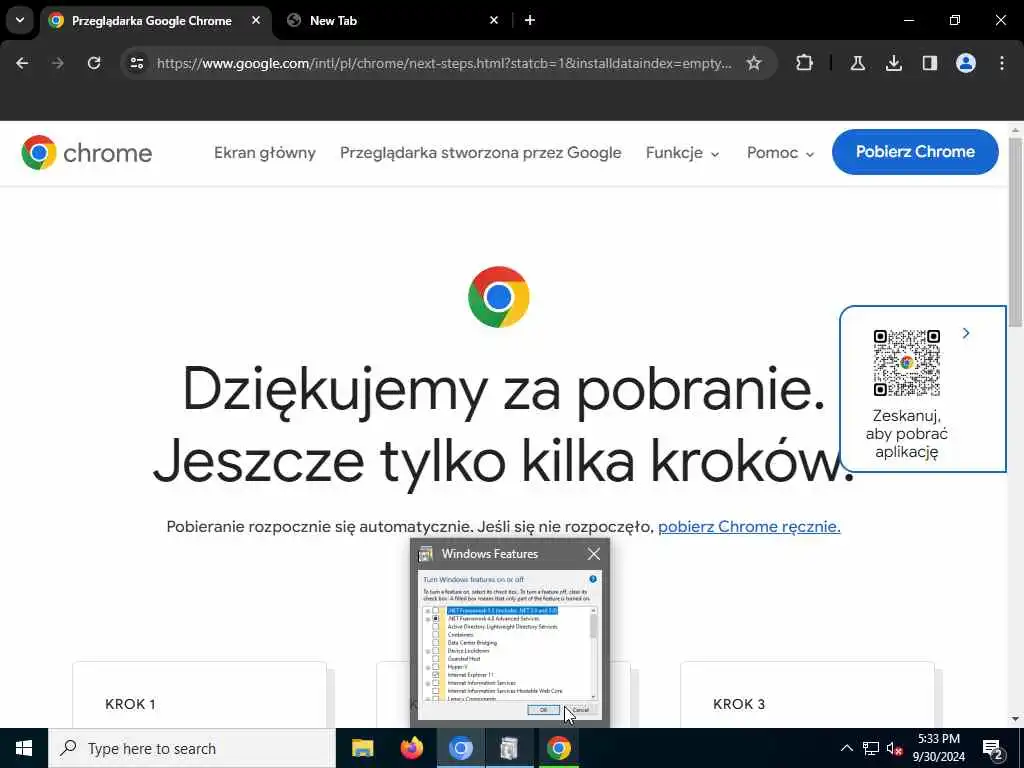Click the page vertical scrollbar thumb
The height and width of the screenshot is (768, 1024).
pyautogui.click(x=1016, y=232)
